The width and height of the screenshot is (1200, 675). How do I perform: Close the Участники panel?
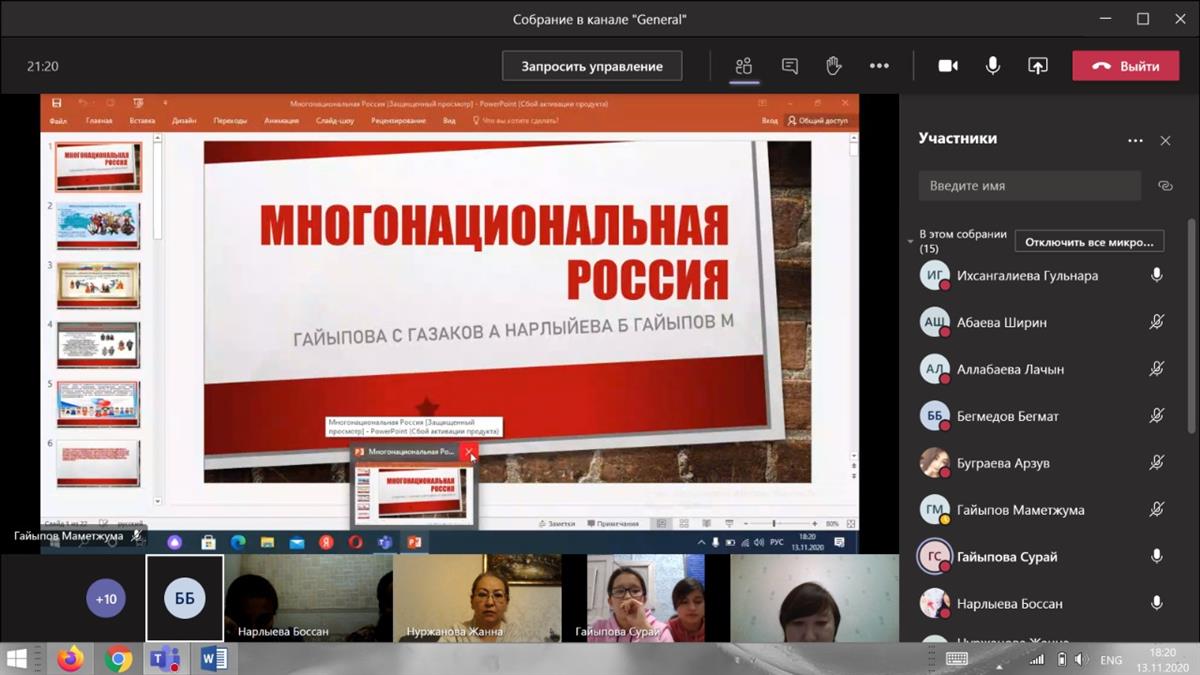(1165, 141)
